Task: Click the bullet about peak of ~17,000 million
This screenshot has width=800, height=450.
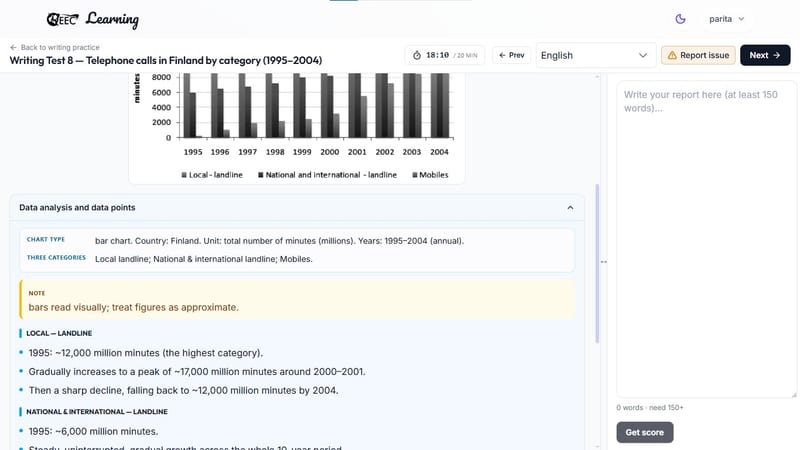Action: (197, 372)
